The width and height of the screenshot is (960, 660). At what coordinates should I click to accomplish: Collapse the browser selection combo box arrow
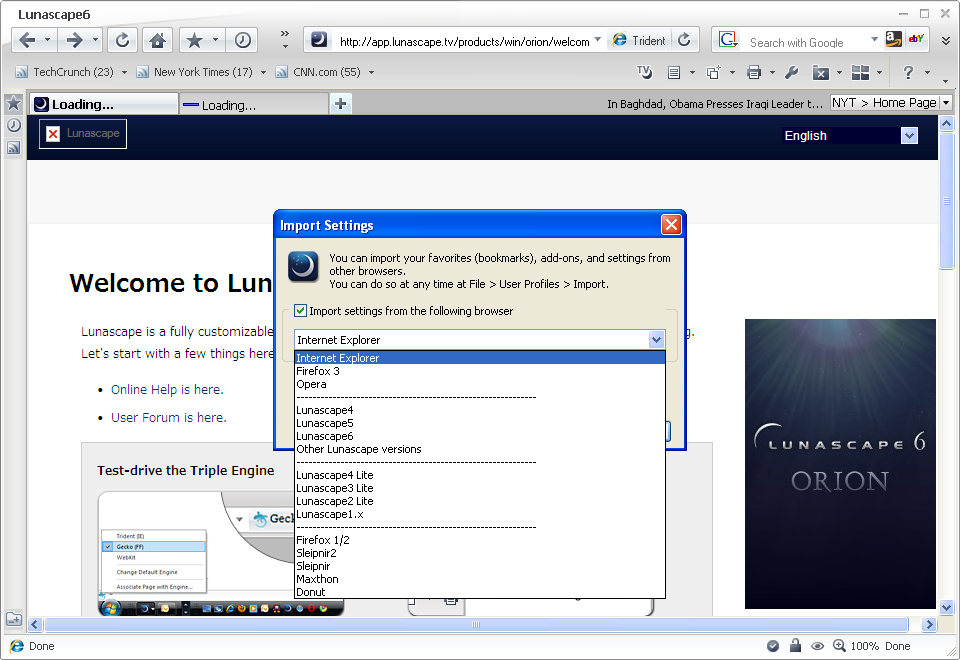pyautogui.click(x=656, y=339)
